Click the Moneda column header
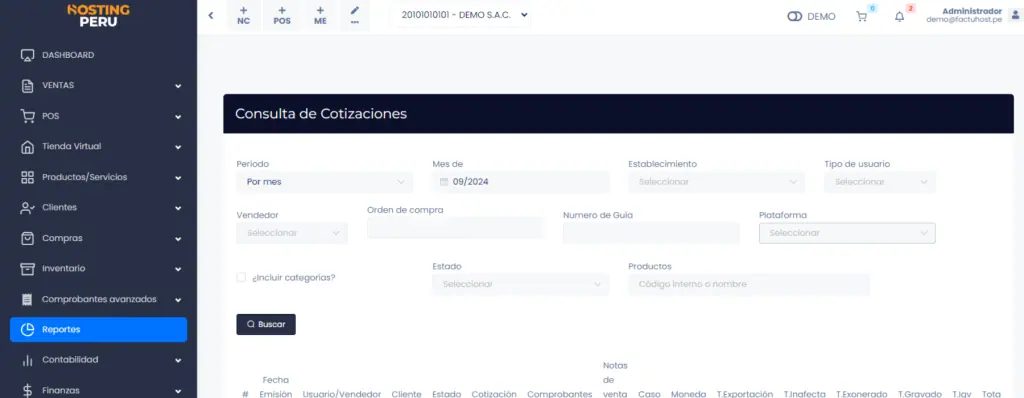This screenshot has height=398, width=1024. point(688,394)
